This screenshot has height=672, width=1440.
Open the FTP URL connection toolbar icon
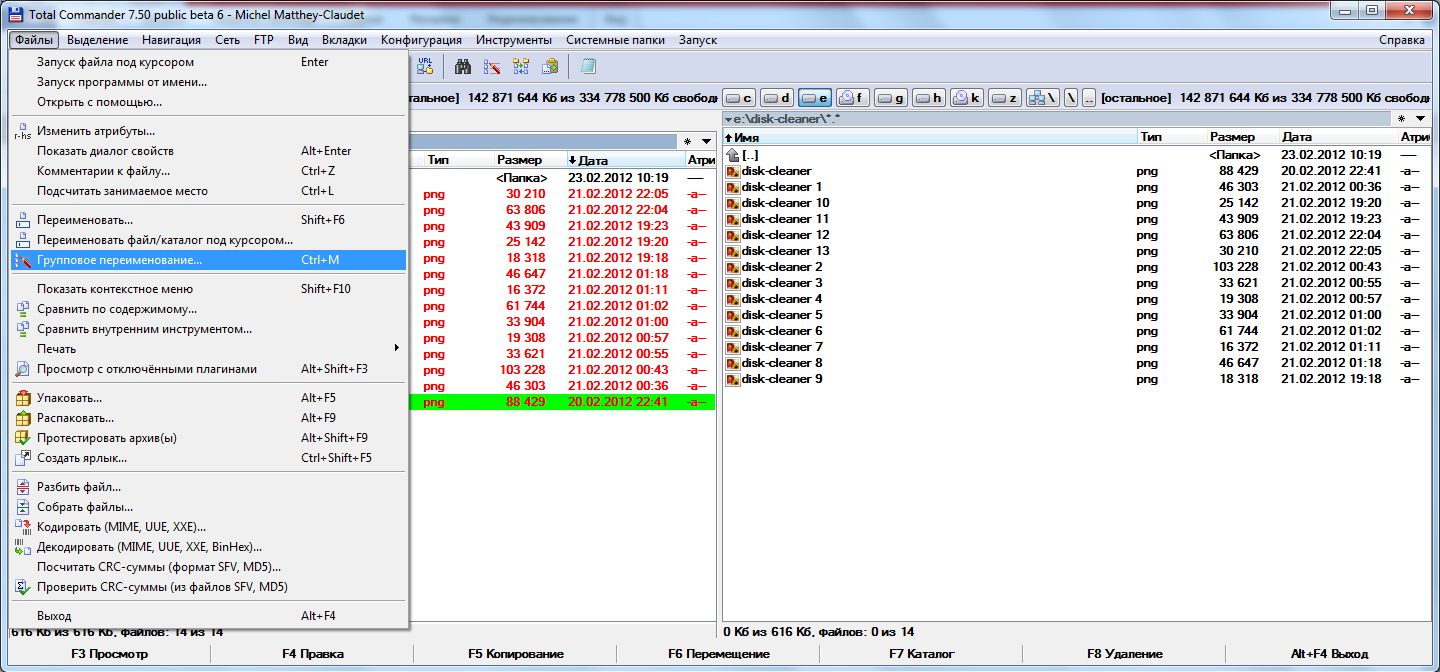[x=425, y=66]
